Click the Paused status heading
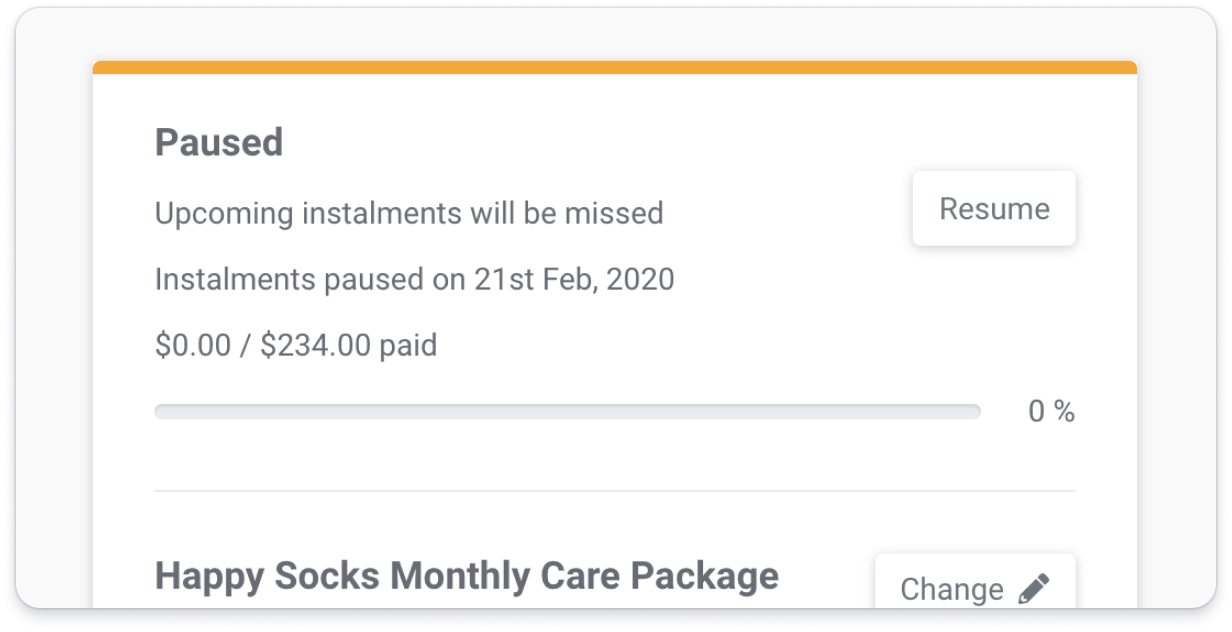The image size is (1232, 632). (219, 142)
